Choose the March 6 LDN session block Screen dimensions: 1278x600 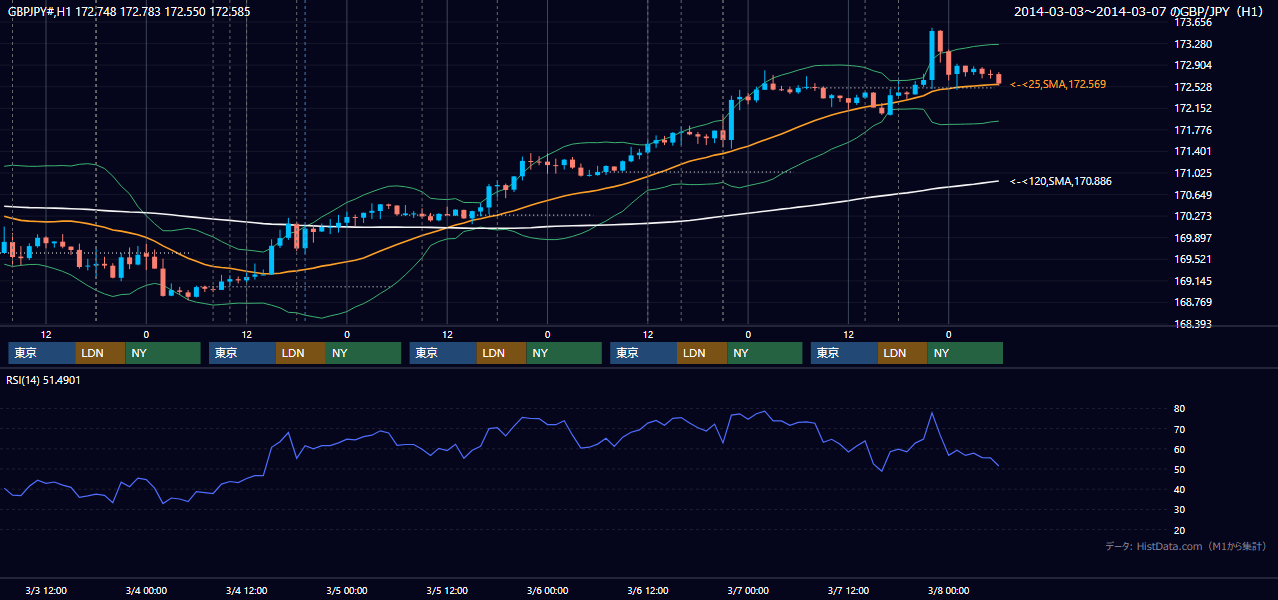point(703,353)
